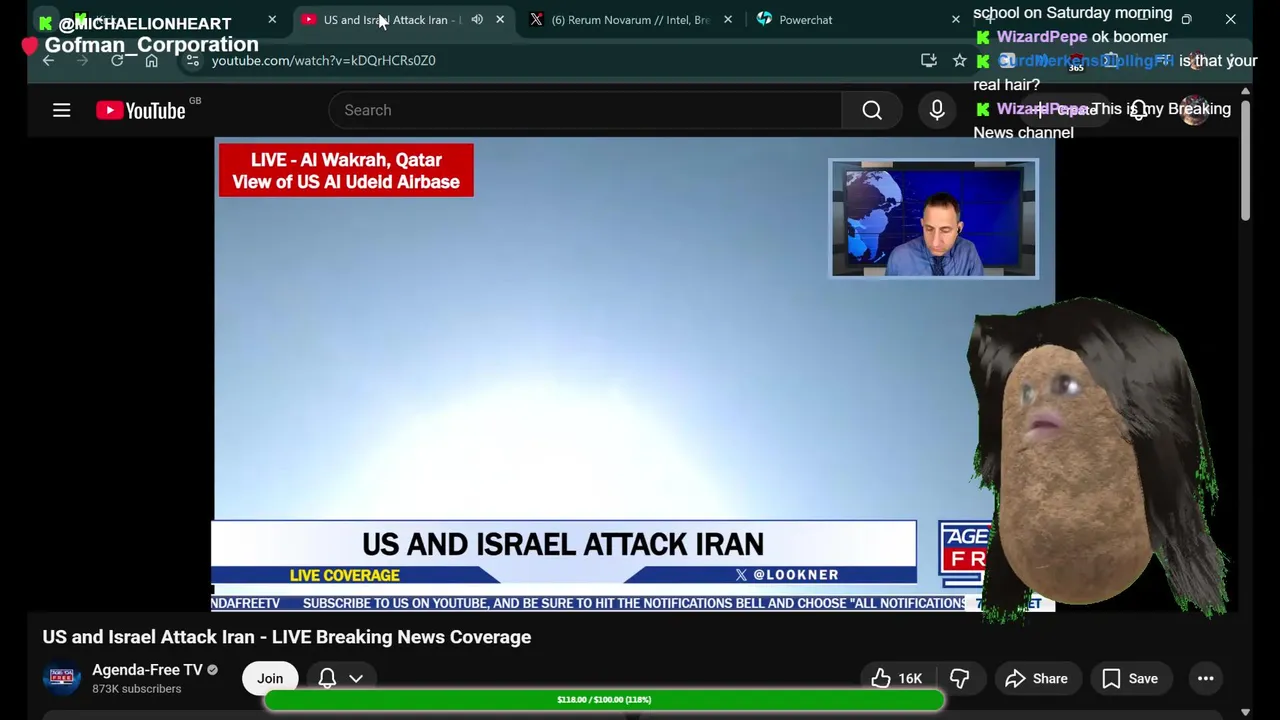Click the 873K subscribers text
1280x720 pixels.
coord(137,689)
